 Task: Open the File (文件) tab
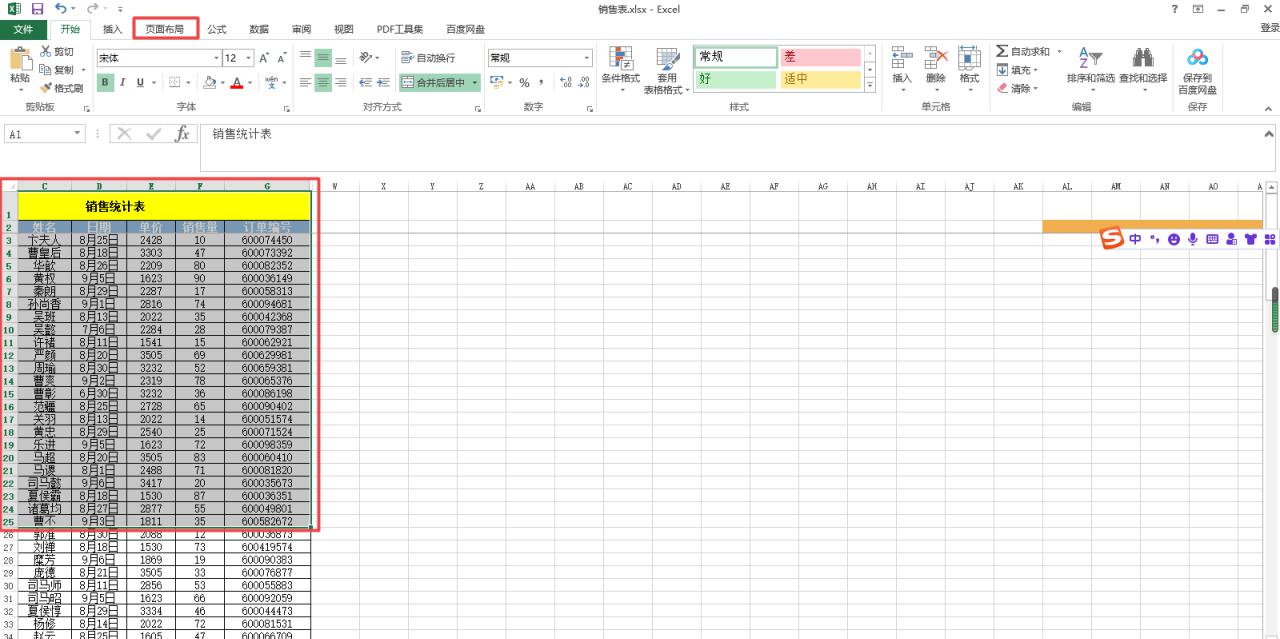(23, 29)
